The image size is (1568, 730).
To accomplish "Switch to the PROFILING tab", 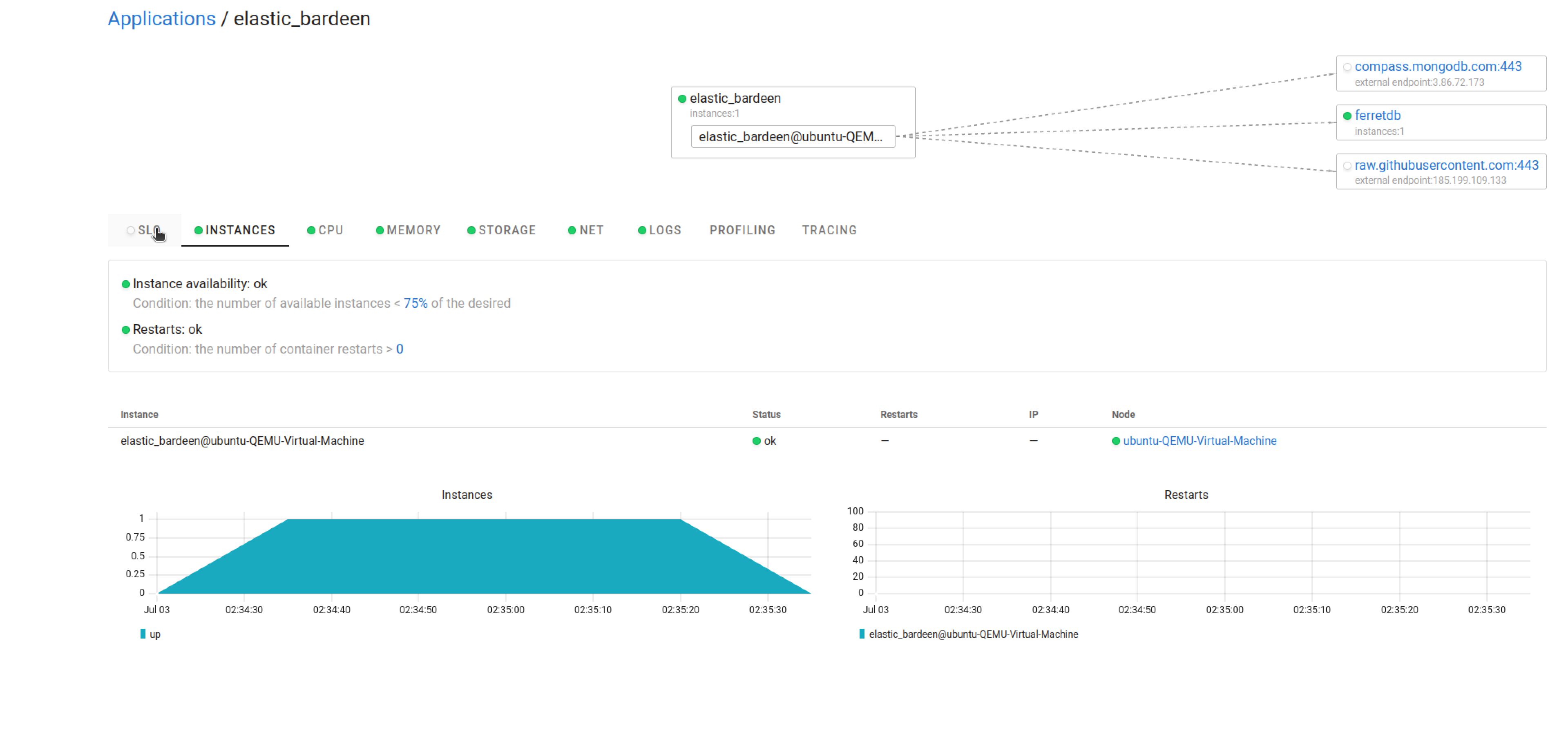I will pos(742,230).
